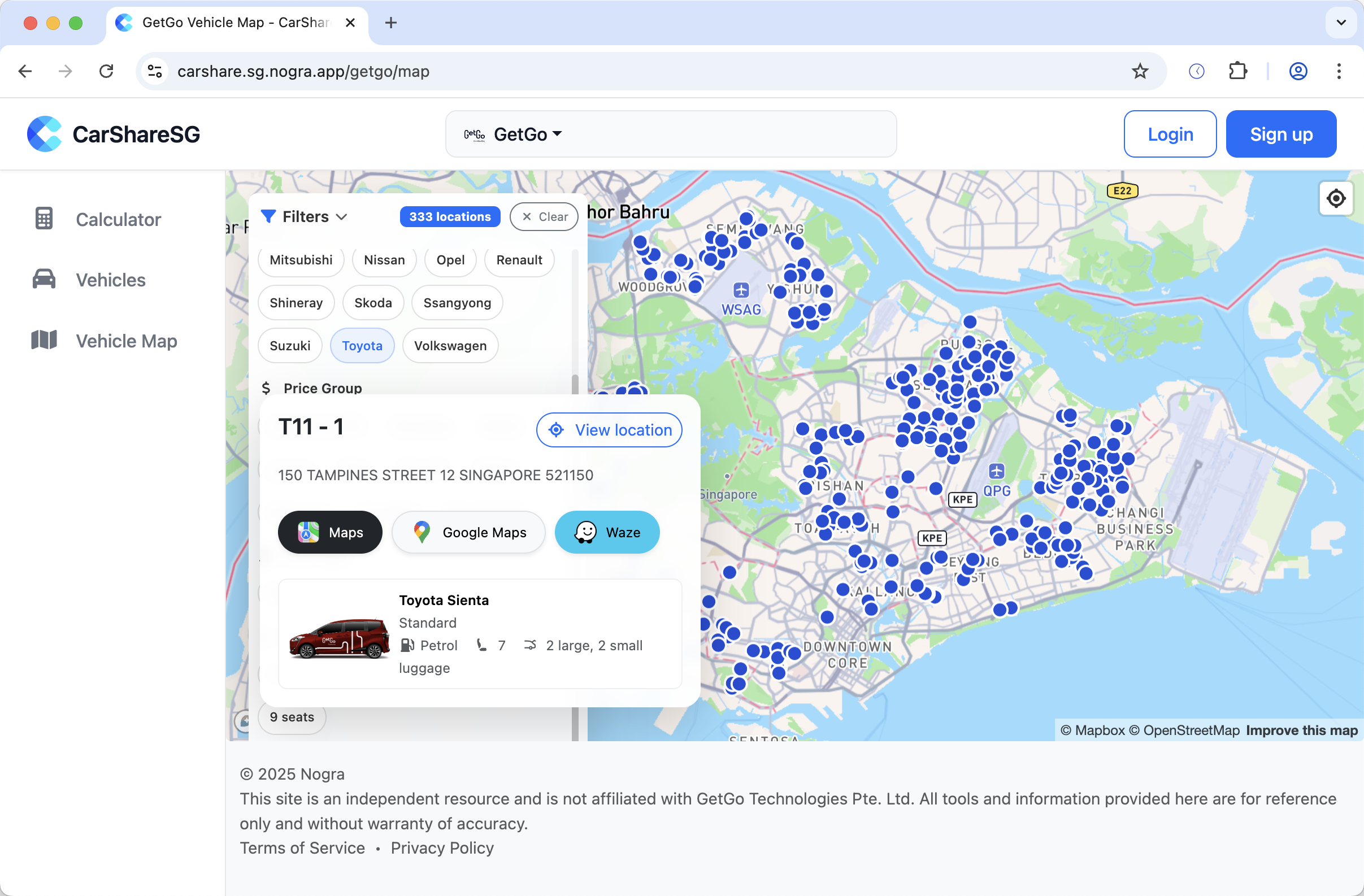Open the Calculator section in sidebar

click(118, 219)
